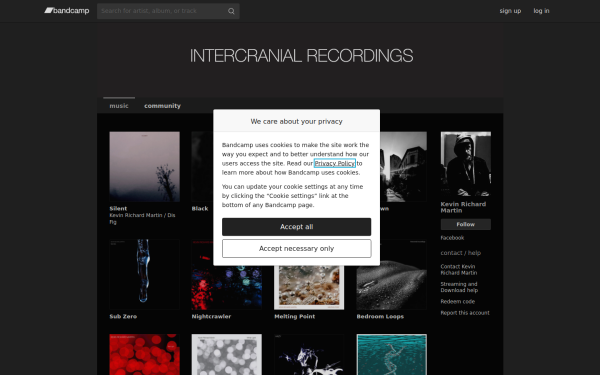600x375 pixels.
Task: Open the sign up link
Action: 510,11
